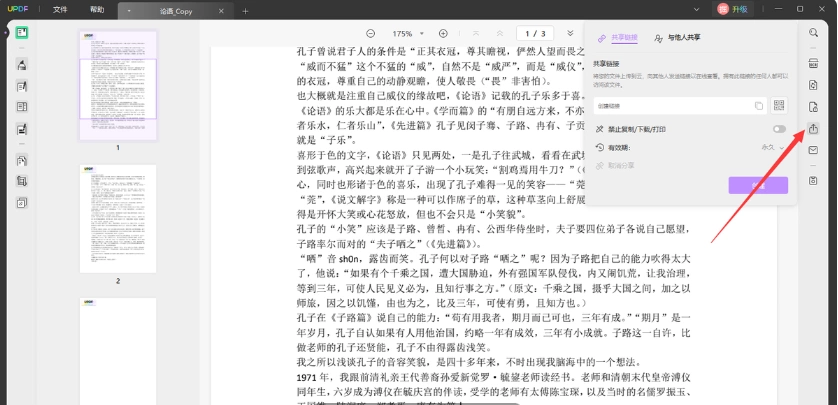Zoom out with the minus circle button
This screenshot has height=405, width=838.
[x=370, y=33]
